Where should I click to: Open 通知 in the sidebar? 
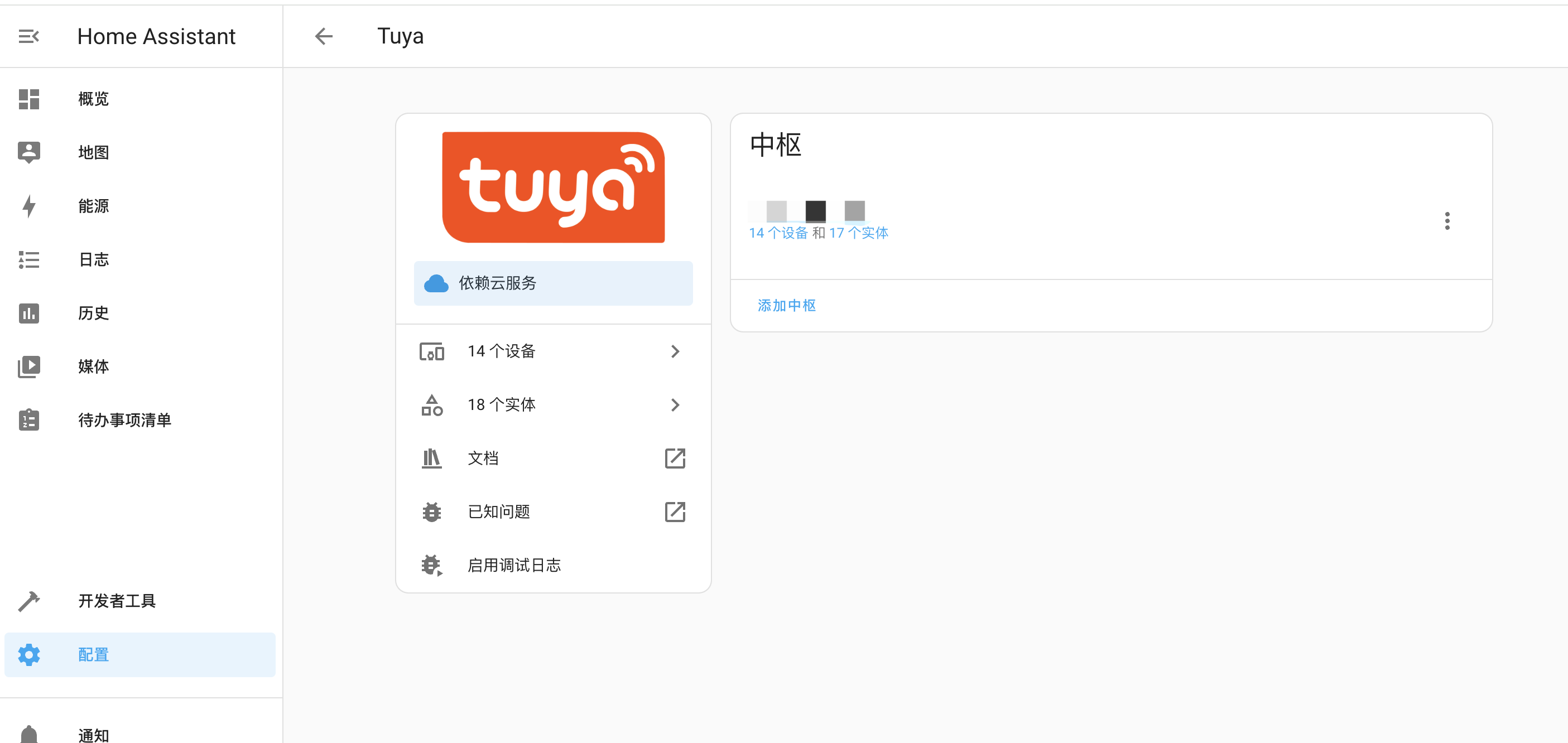[140, 730]
